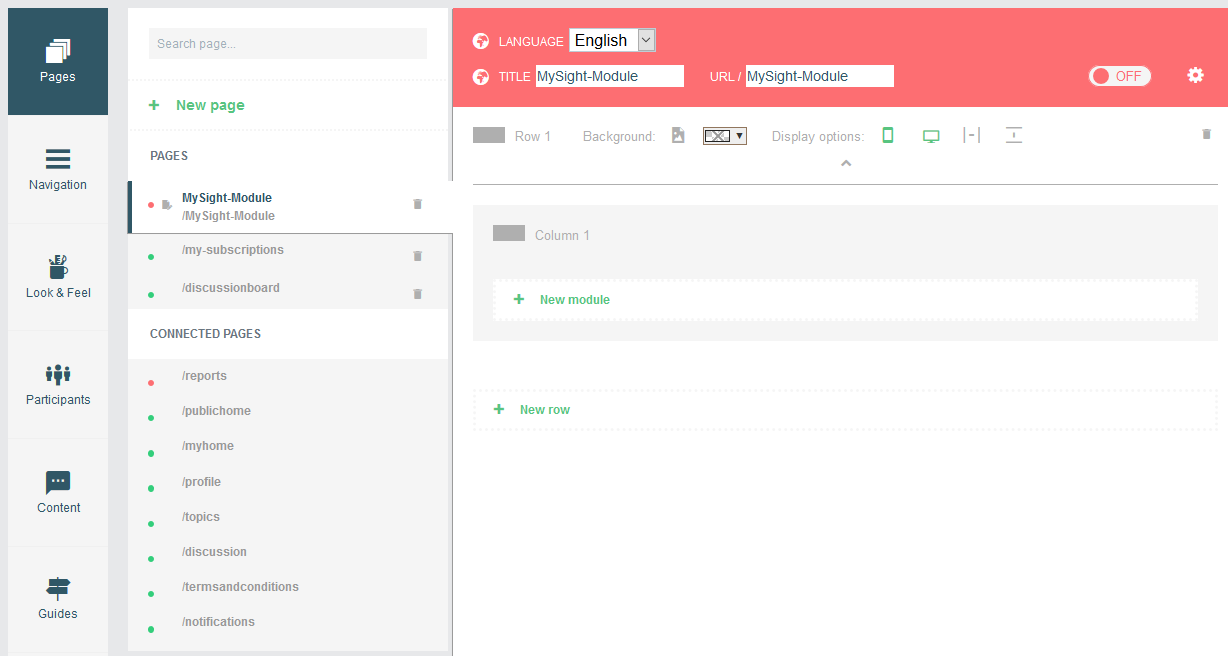Open the /publichome connected page
This screenshot has height=656, width=1228.
(216, 411)
